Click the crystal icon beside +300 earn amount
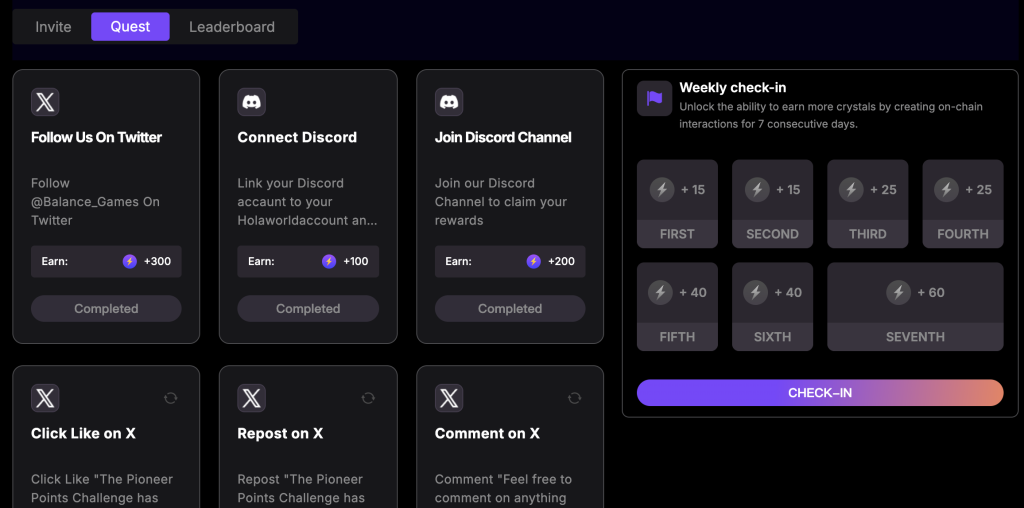The width and height of the screenshot is (1024, 508). 130,261
